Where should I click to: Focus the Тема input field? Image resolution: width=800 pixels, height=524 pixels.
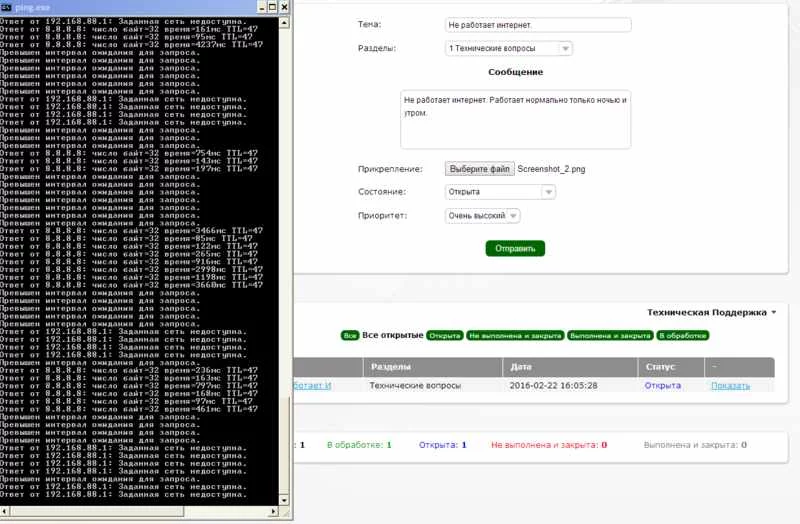tap(538, 24)
